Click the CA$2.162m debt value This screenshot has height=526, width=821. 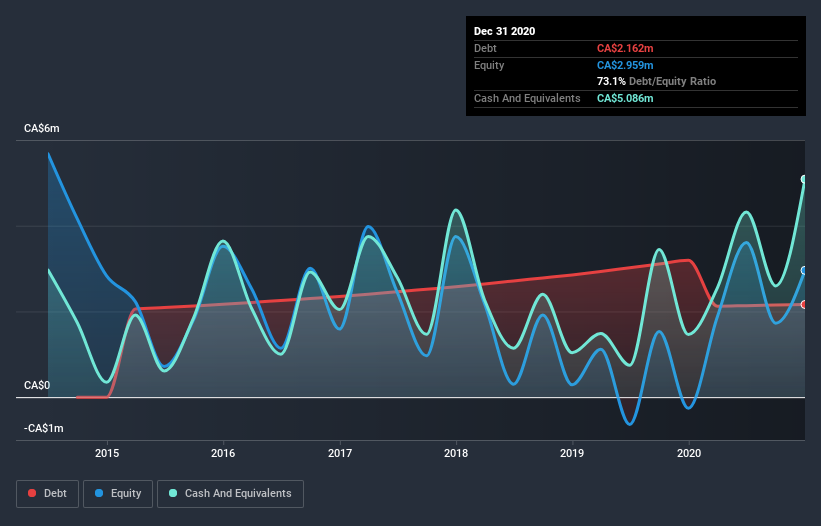pos(625,48)
